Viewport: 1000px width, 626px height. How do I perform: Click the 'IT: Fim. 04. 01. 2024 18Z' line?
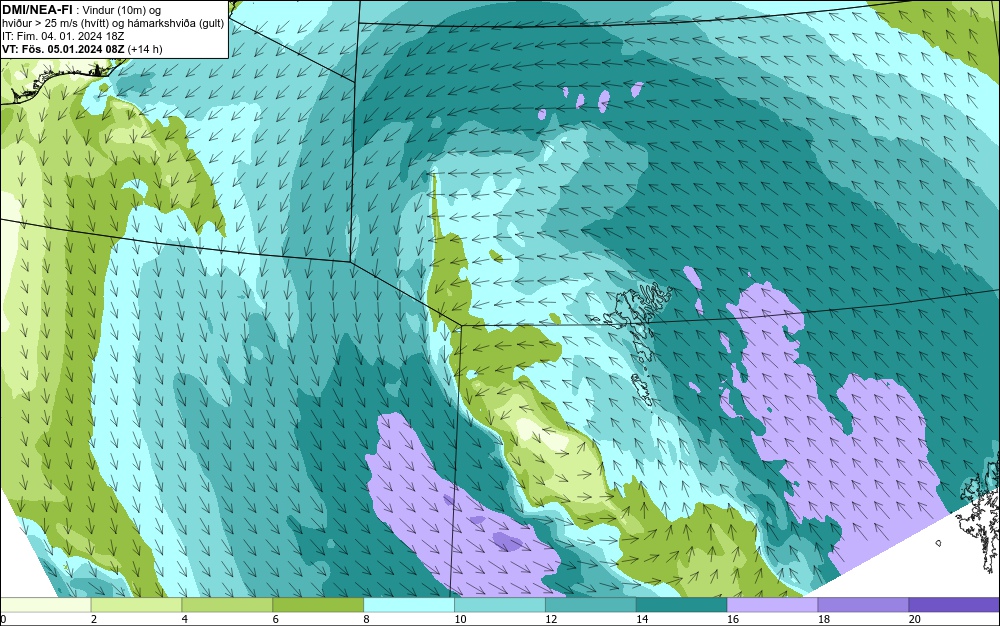point(63,36)
